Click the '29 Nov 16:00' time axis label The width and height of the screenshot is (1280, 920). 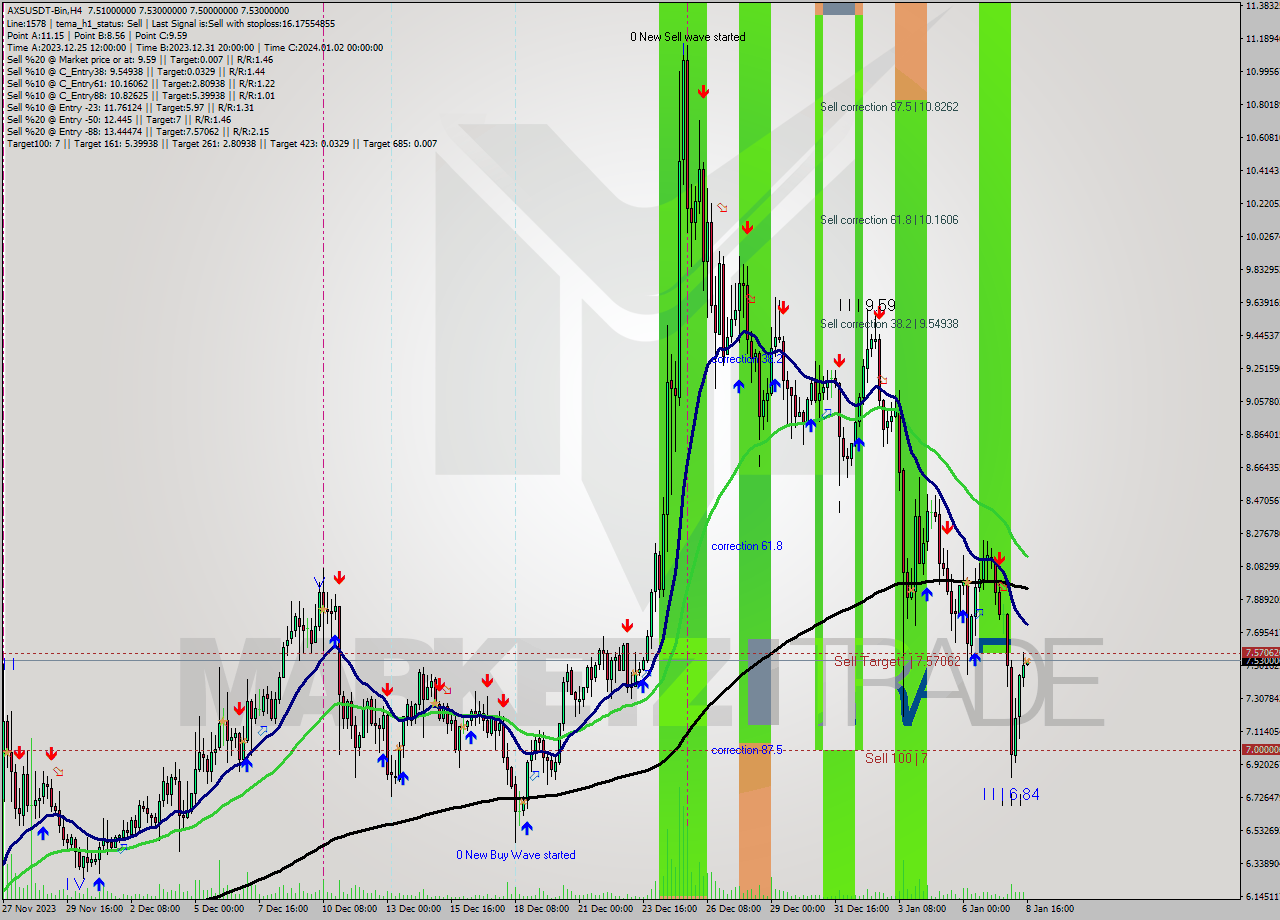96,909
